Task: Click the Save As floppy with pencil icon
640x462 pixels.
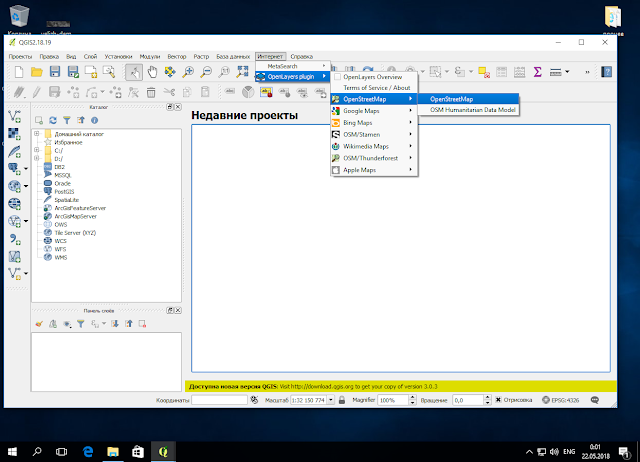Action: pyautogui.click(x=73, y=72)
